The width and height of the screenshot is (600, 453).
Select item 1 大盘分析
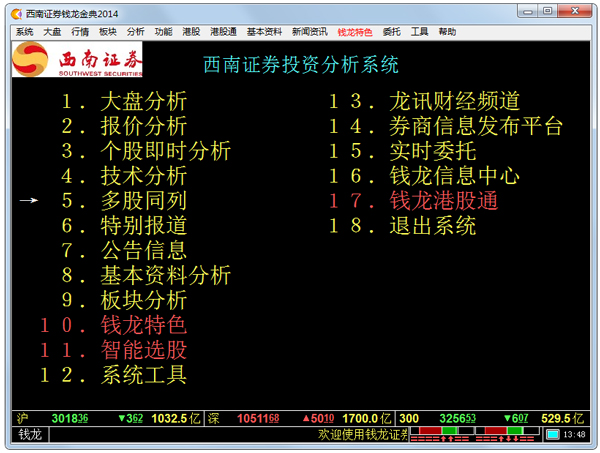(124, 101)
